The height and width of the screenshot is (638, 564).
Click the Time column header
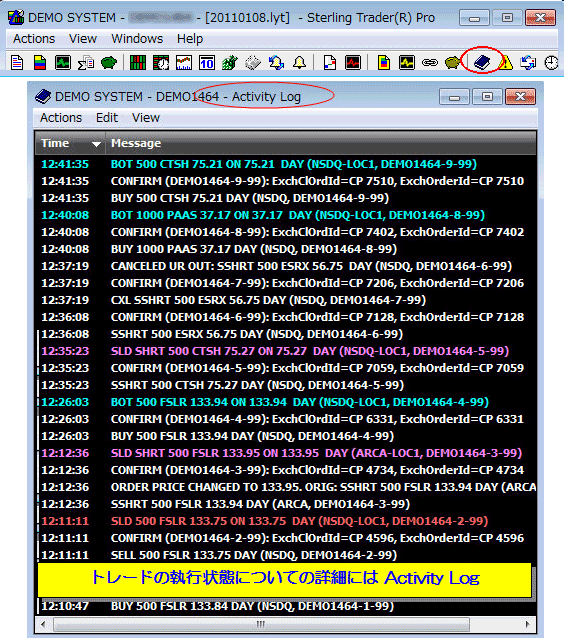pos(70,143)
